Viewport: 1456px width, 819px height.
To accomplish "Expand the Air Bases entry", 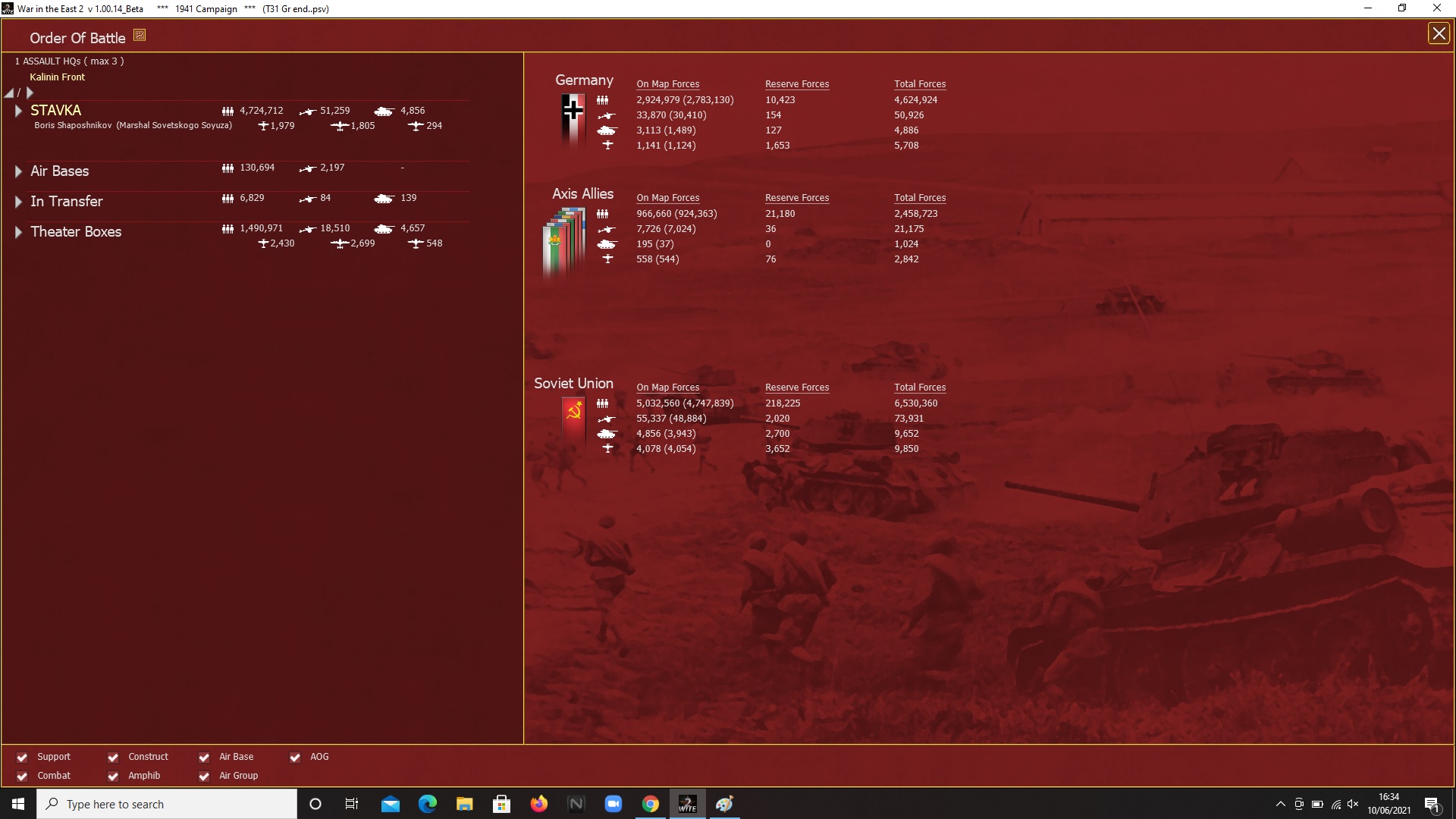I will click(x=18, y=171).
